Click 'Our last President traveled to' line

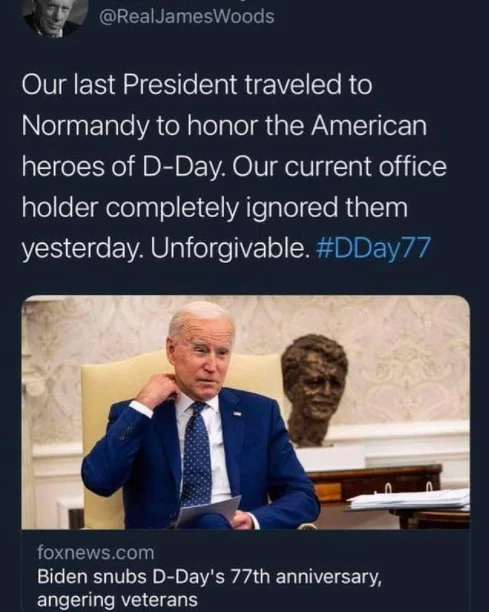click(x=197, y=85)
